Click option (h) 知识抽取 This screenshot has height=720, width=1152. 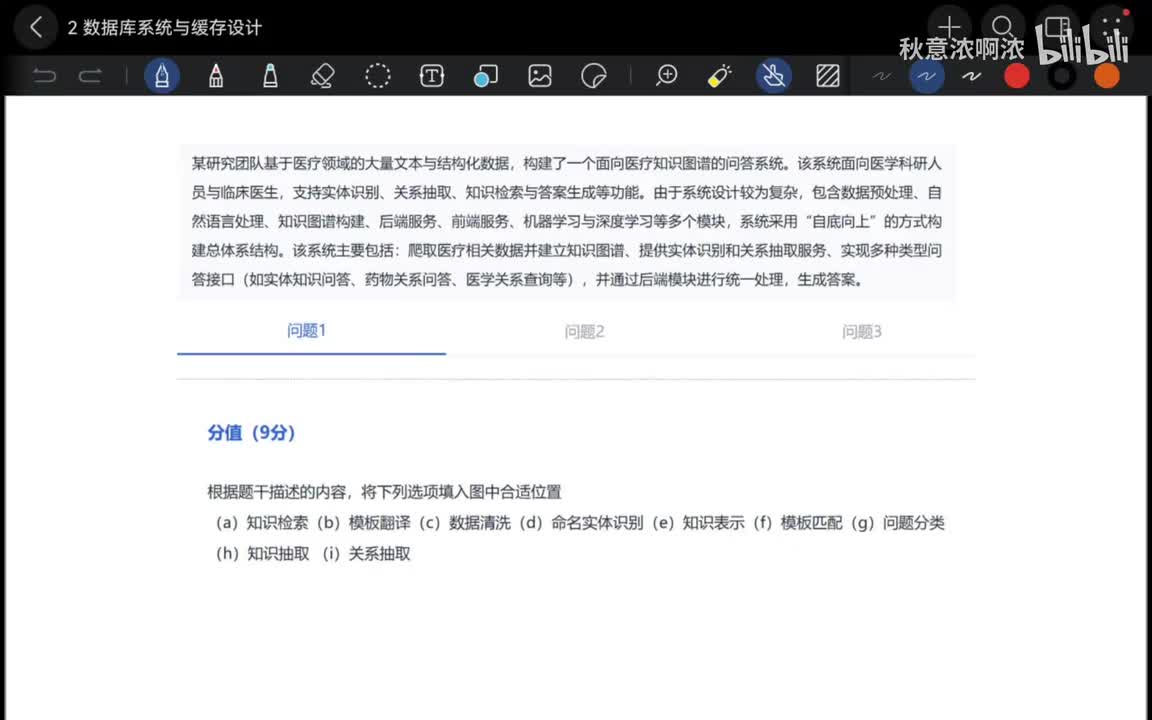click(x=262, y=554)
